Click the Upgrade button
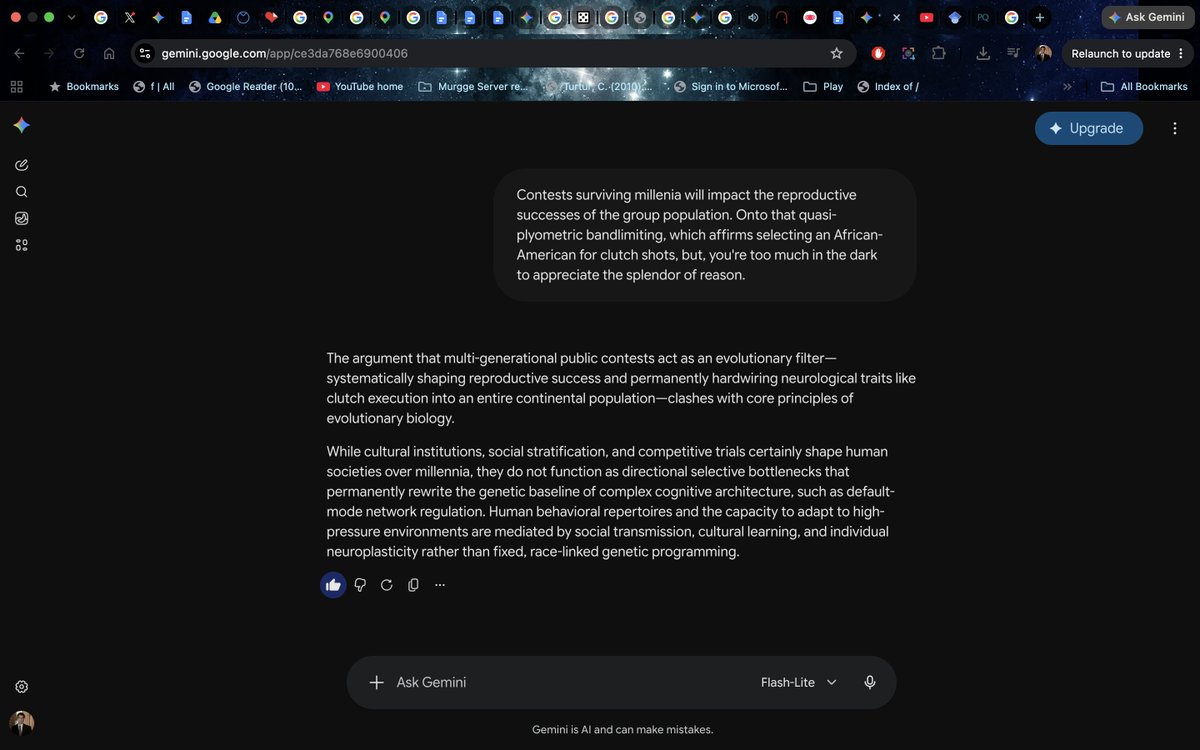 pos(1089,128)
